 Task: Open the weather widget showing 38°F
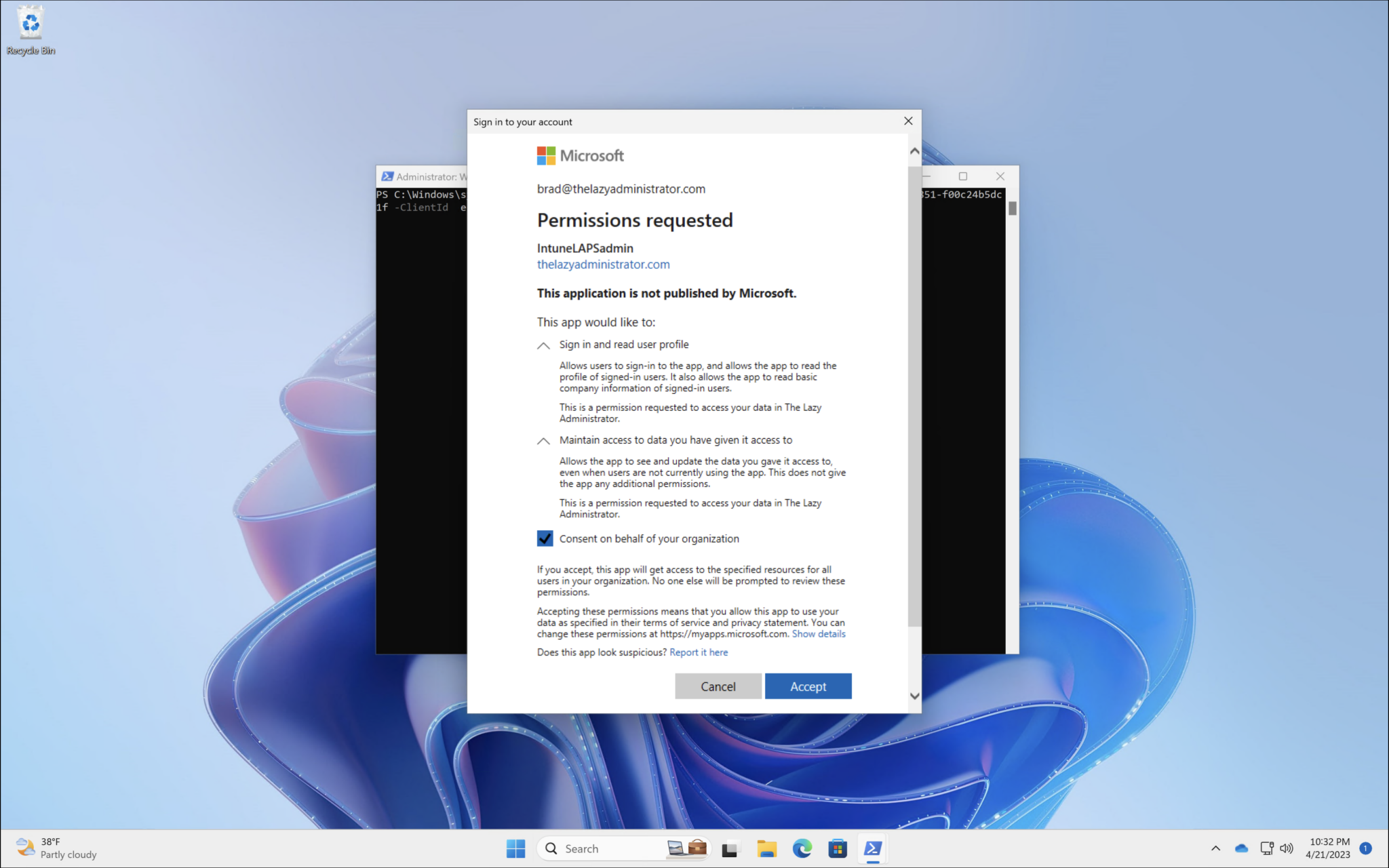tap(57, 848)
